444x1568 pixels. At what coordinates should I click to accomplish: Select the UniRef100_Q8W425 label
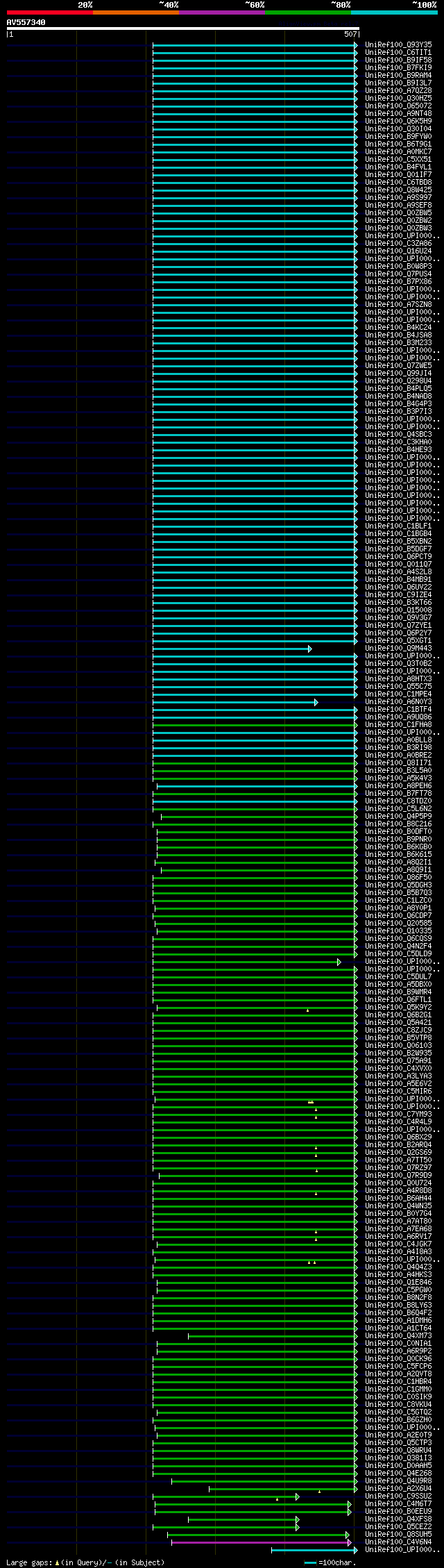click(x=398, y=190)
